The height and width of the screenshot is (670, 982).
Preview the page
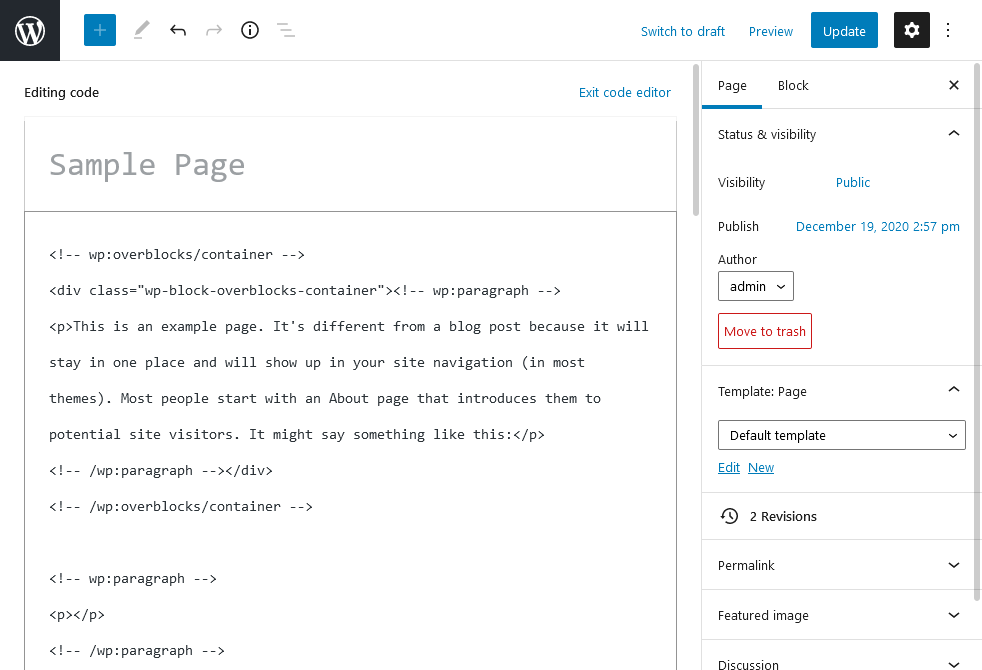pos(770,31)
